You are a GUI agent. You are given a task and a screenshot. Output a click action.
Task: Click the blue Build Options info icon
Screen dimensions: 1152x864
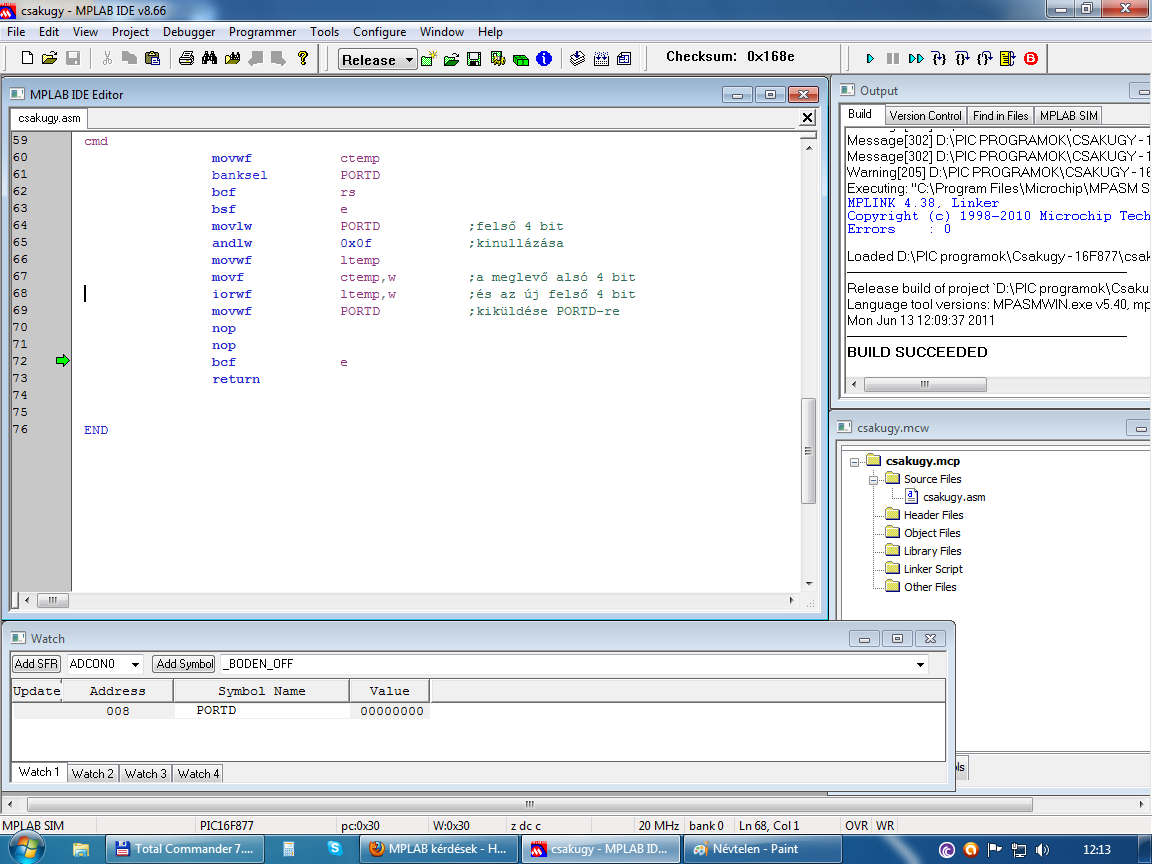click(544, 59)
